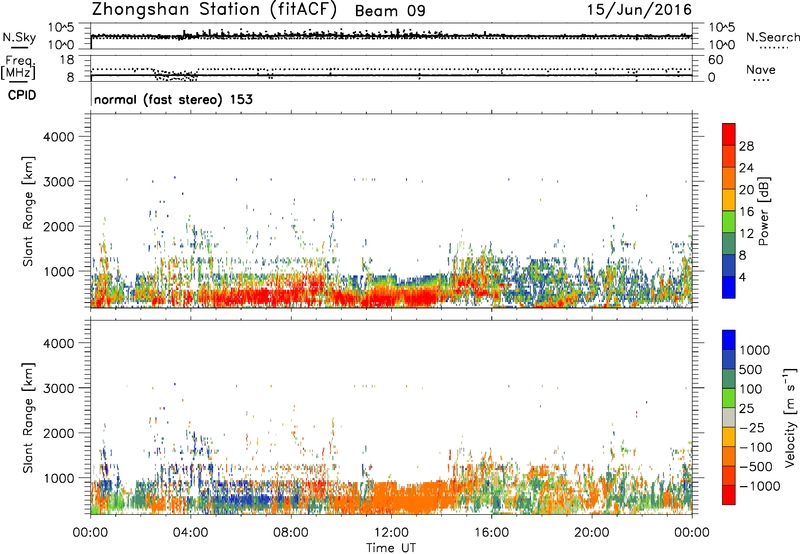This screenshot has height=554, width=800.
Task: Click the 16 tick on the power colorbar
Action: (746, 212)
